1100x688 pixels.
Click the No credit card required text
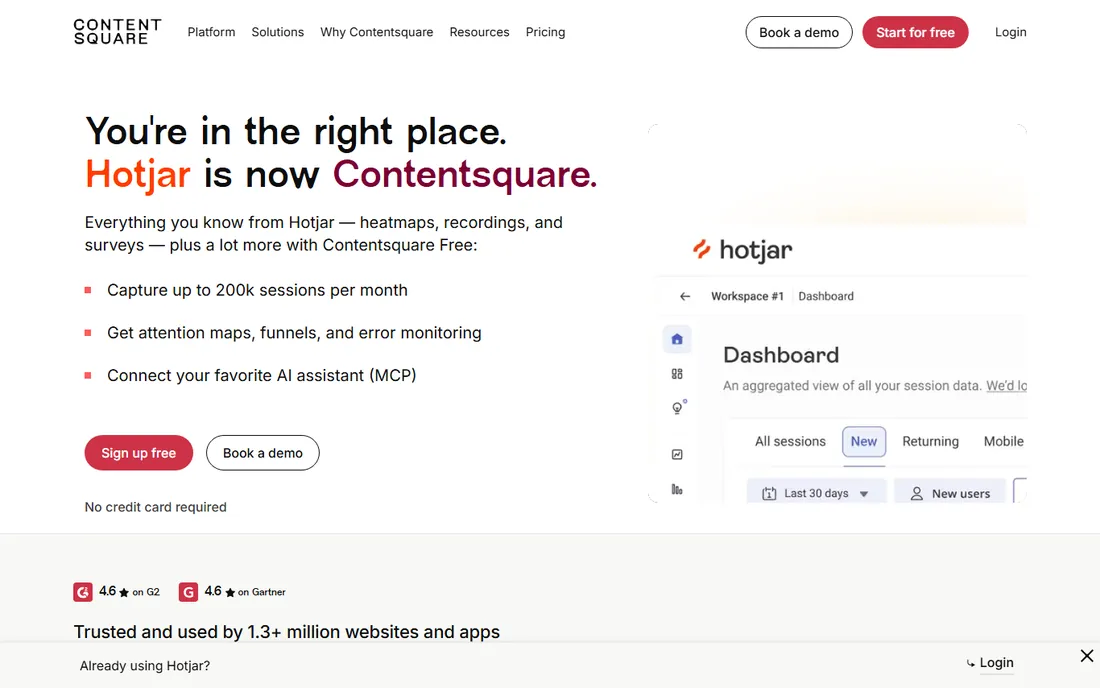[x=156, y=507]
